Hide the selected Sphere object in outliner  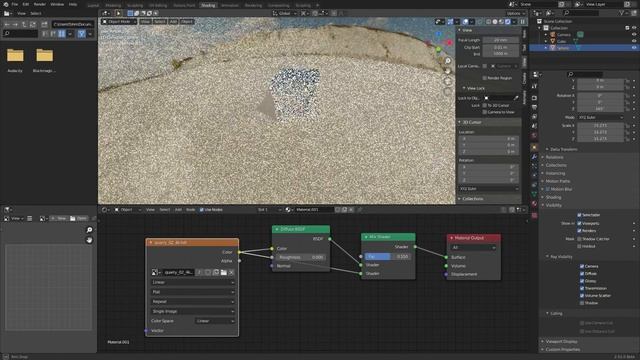(634, 48)
